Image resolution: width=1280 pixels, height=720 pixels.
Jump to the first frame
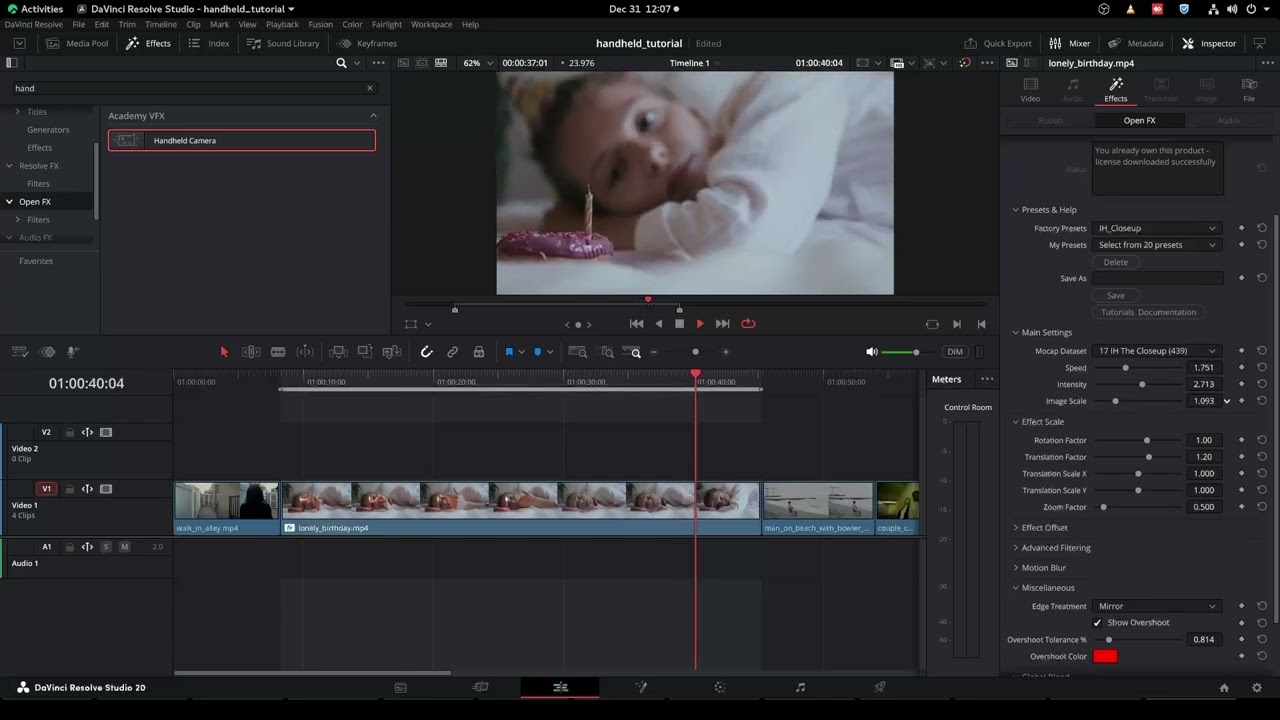point(636,324)
